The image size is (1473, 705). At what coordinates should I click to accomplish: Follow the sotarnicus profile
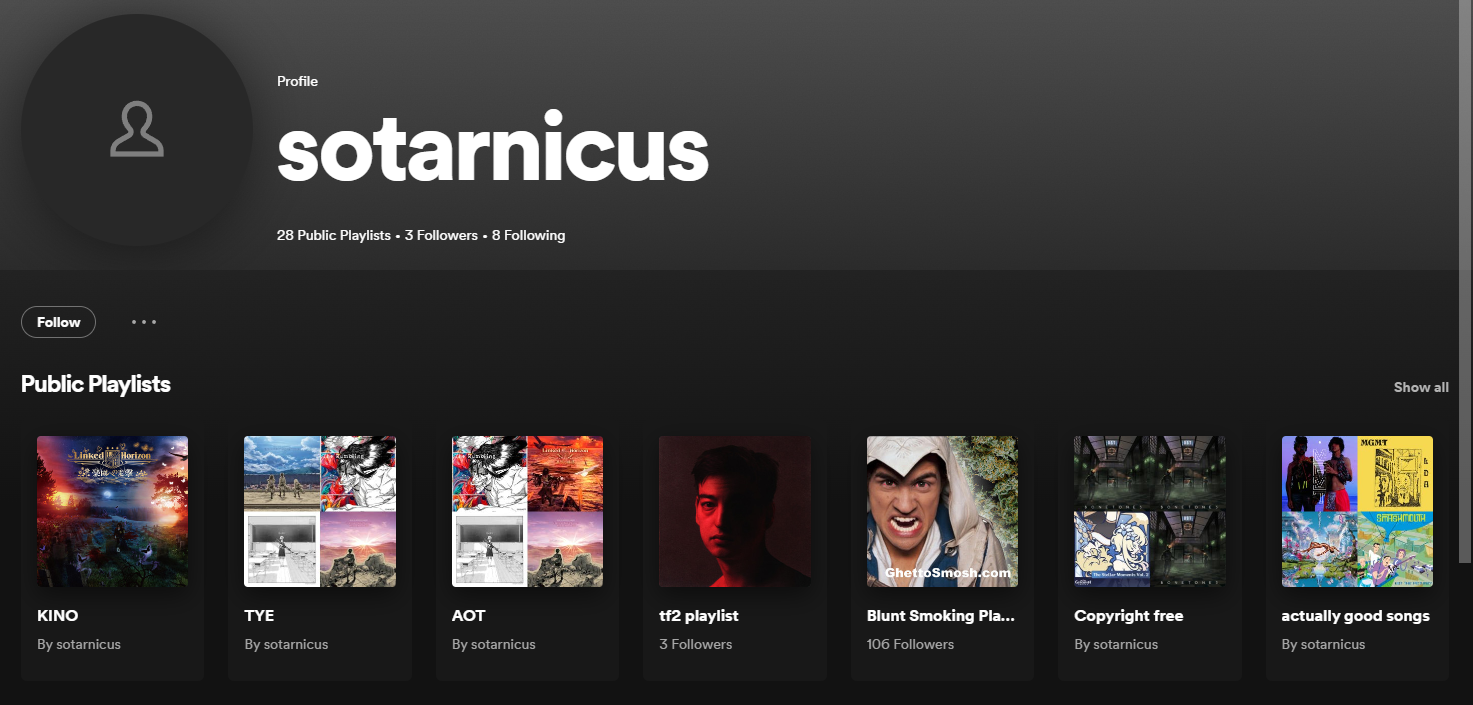coord(58,322)
